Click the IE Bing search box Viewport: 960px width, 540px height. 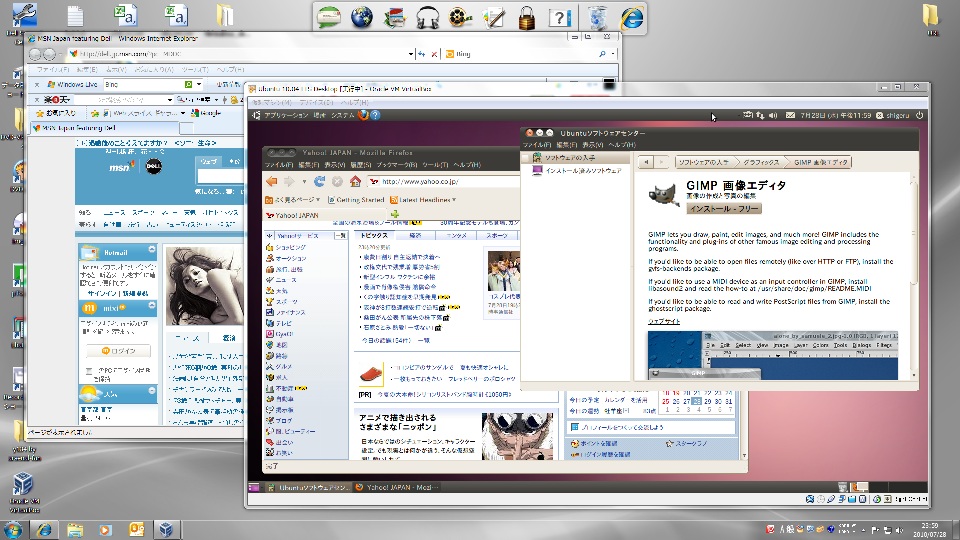(520, 54)
